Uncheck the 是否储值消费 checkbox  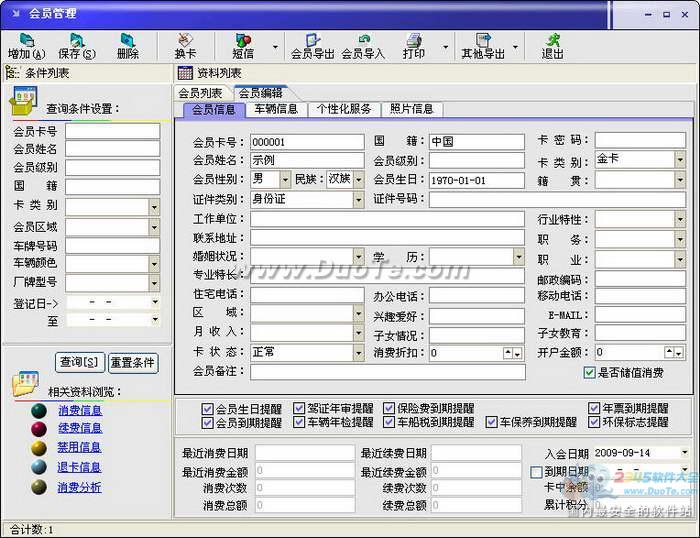[589, 372]
